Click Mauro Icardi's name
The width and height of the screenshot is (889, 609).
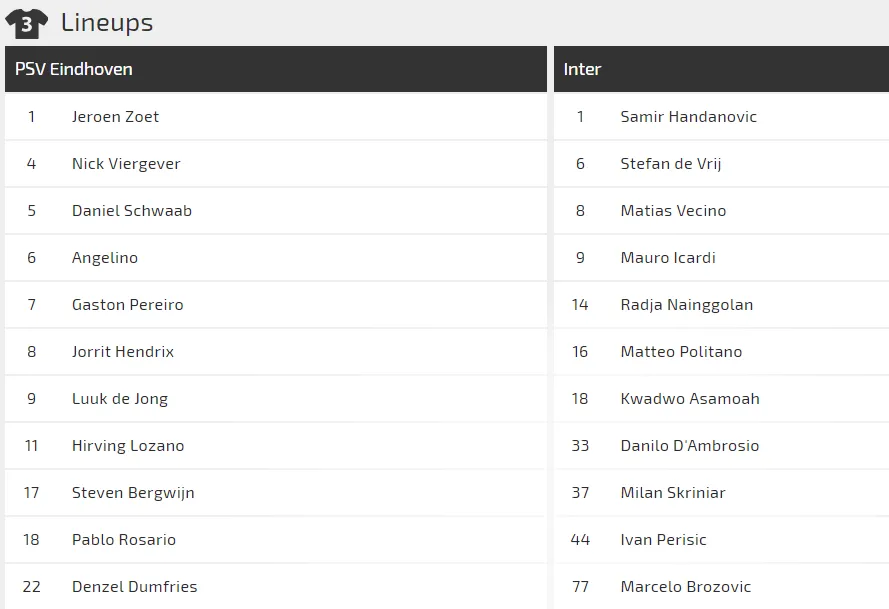pyautogui.click(x=668, y=258)
